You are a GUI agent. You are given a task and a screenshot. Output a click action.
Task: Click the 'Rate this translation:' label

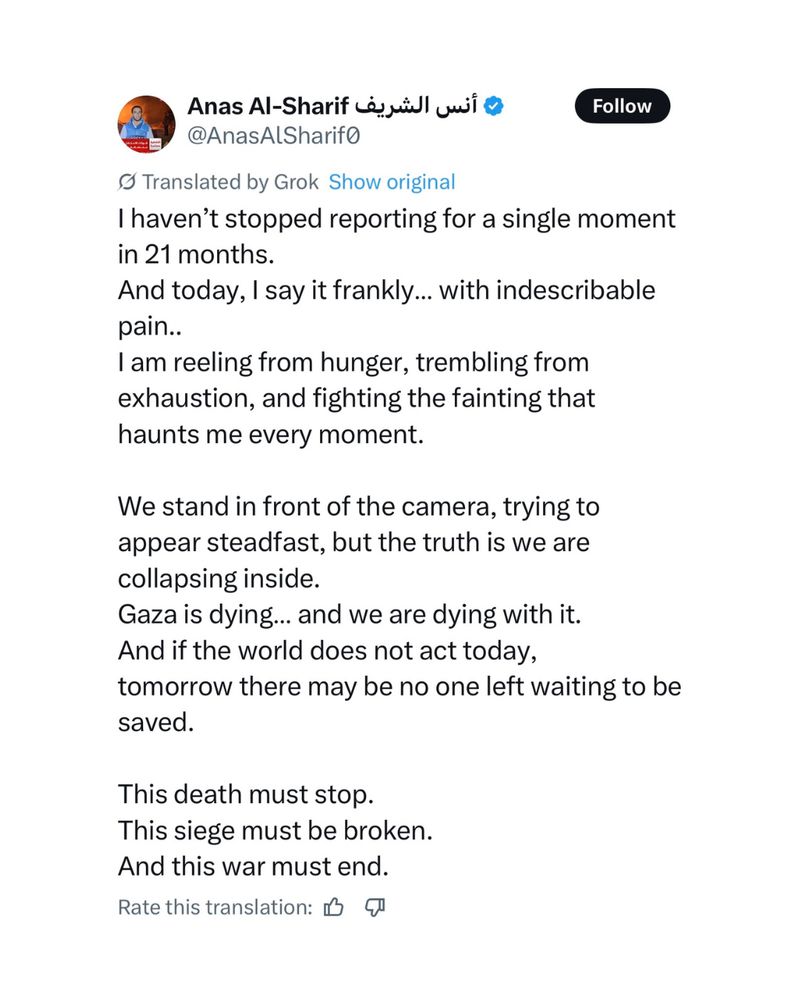click(x=215, y=908)
